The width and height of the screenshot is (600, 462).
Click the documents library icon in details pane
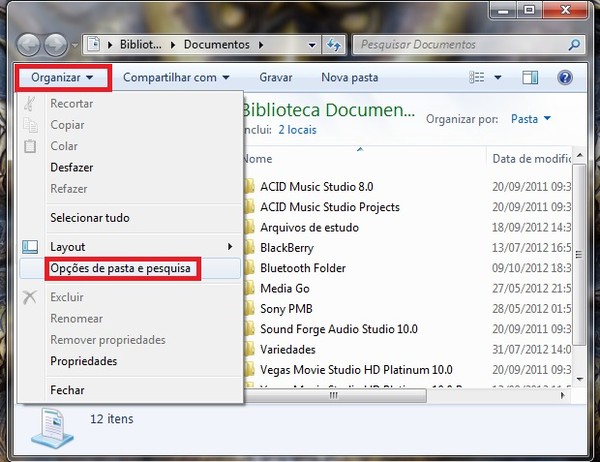coord(52,428)
